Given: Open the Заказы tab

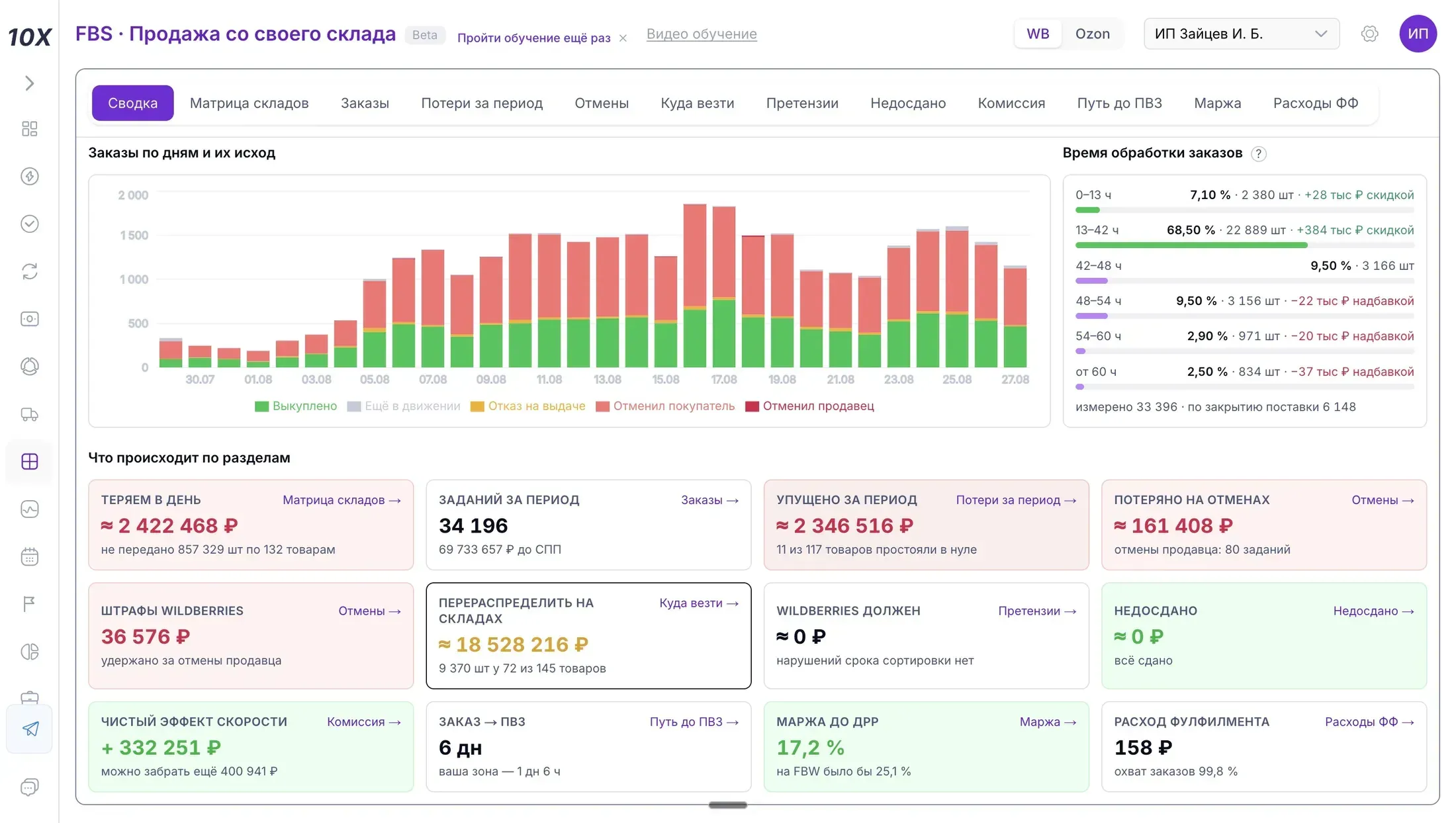Looking at the screenshot, I should 365,103.
